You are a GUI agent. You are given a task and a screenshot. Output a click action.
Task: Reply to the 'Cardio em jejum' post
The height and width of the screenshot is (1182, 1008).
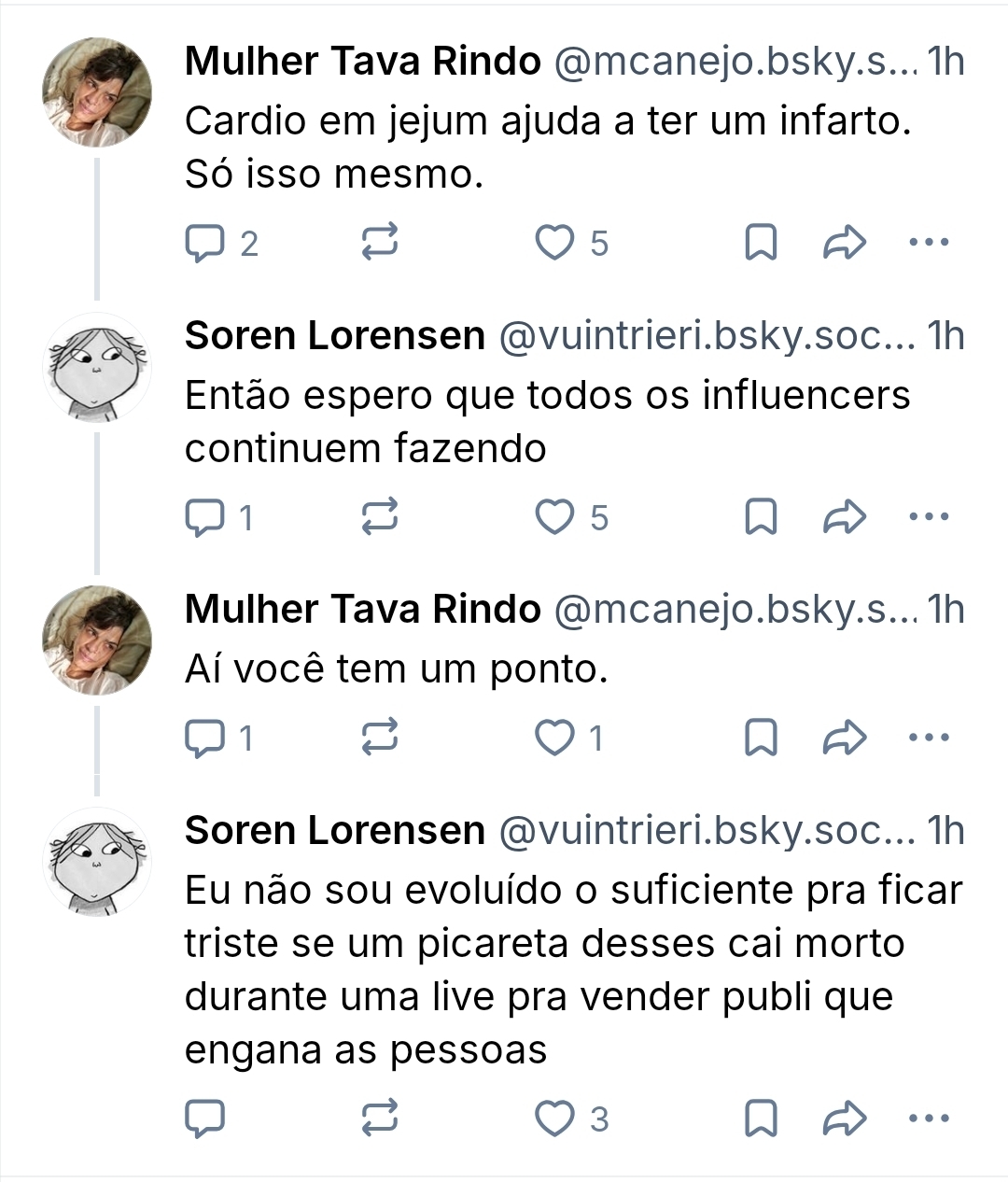pyautogui.click(x=205, y=244)
